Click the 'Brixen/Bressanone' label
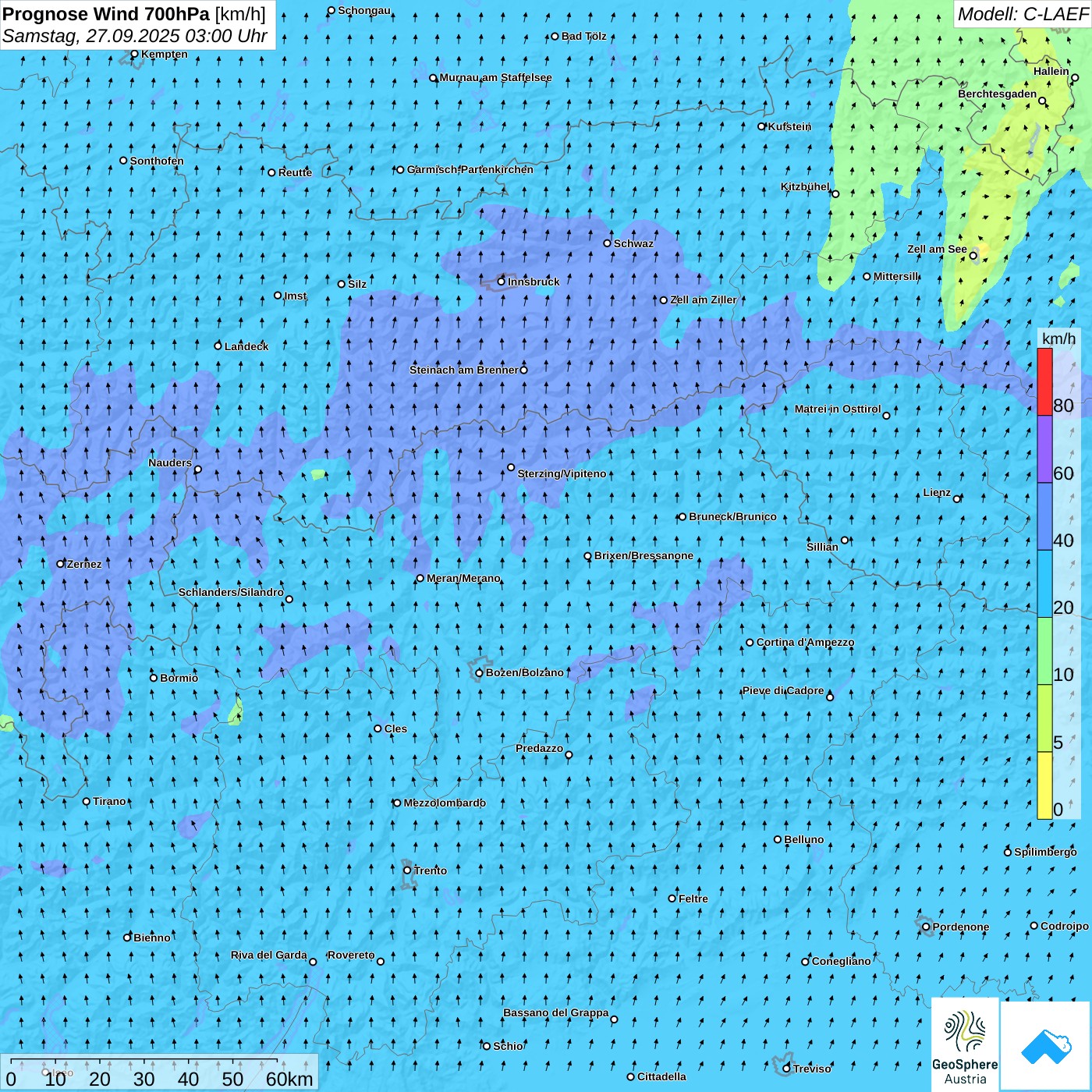 tap(643, 555)
